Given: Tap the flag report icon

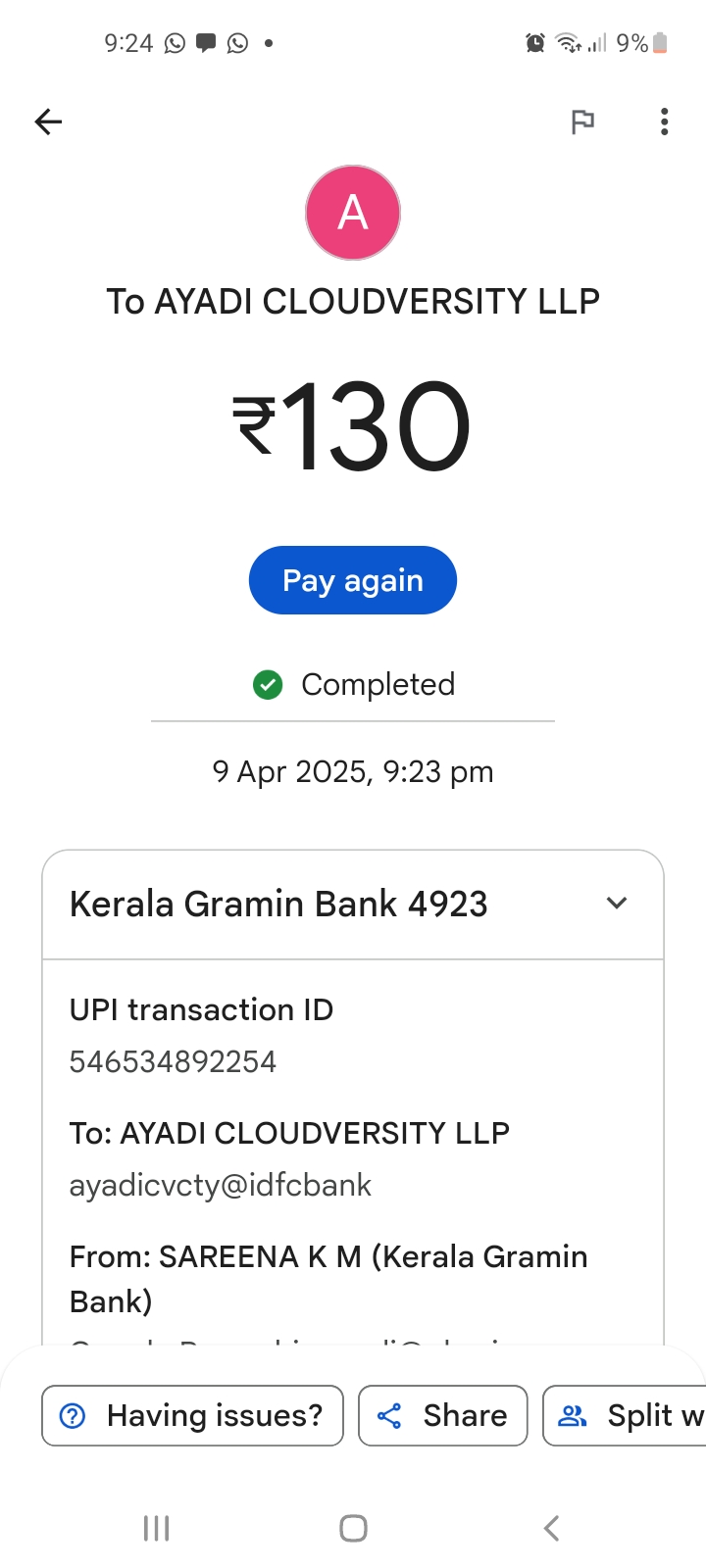Looking at the screenshot, I should [583, 122].
